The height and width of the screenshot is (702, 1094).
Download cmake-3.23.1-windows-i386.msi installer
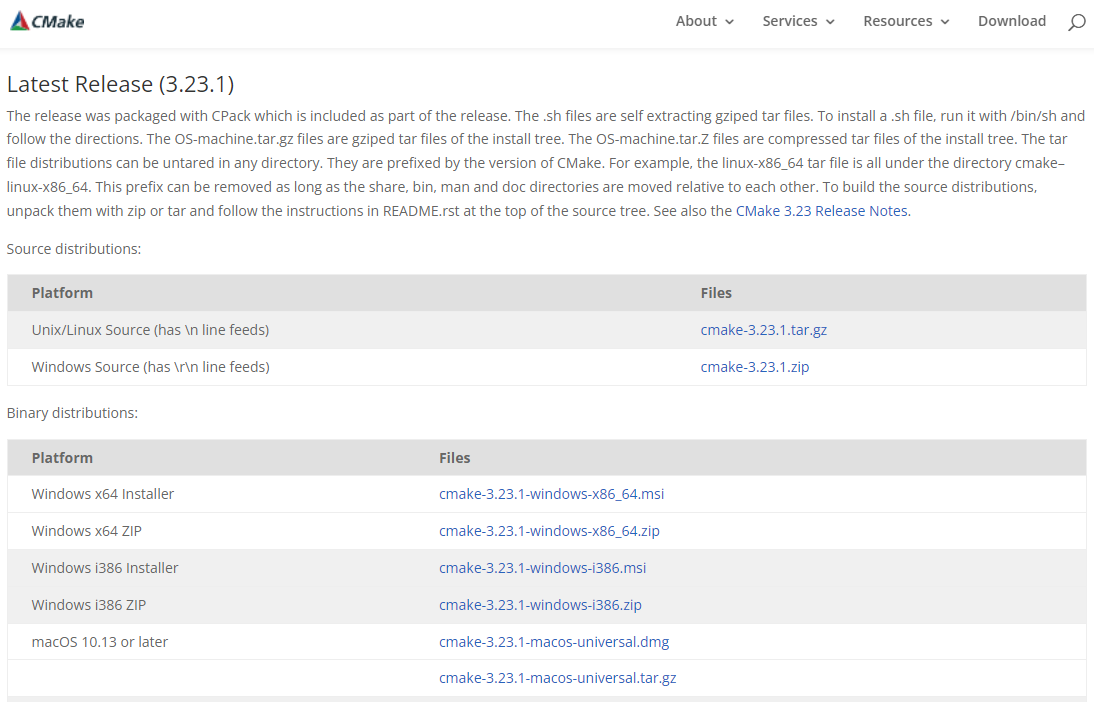[x=542, y=568]
